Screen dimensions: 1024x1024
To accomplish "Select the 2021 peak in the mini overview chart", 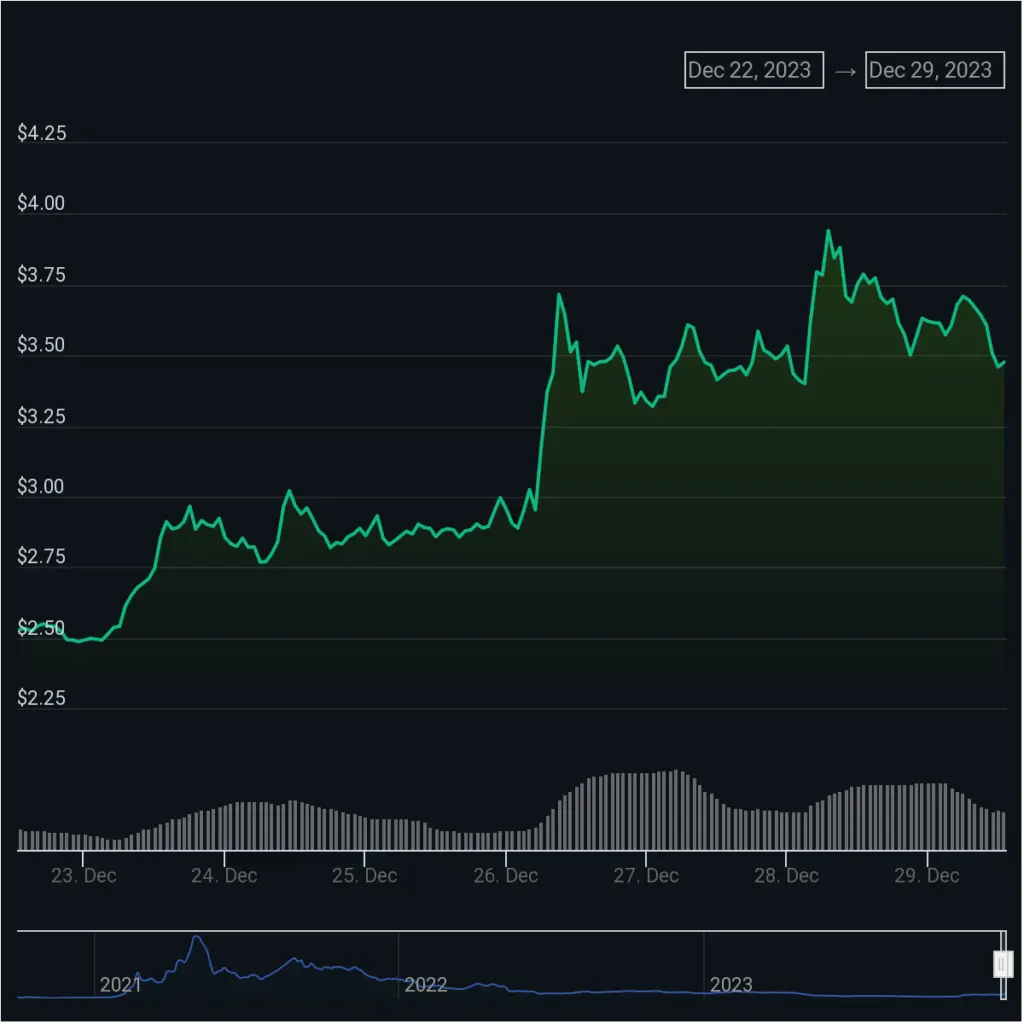I will (x=196, y=938).
